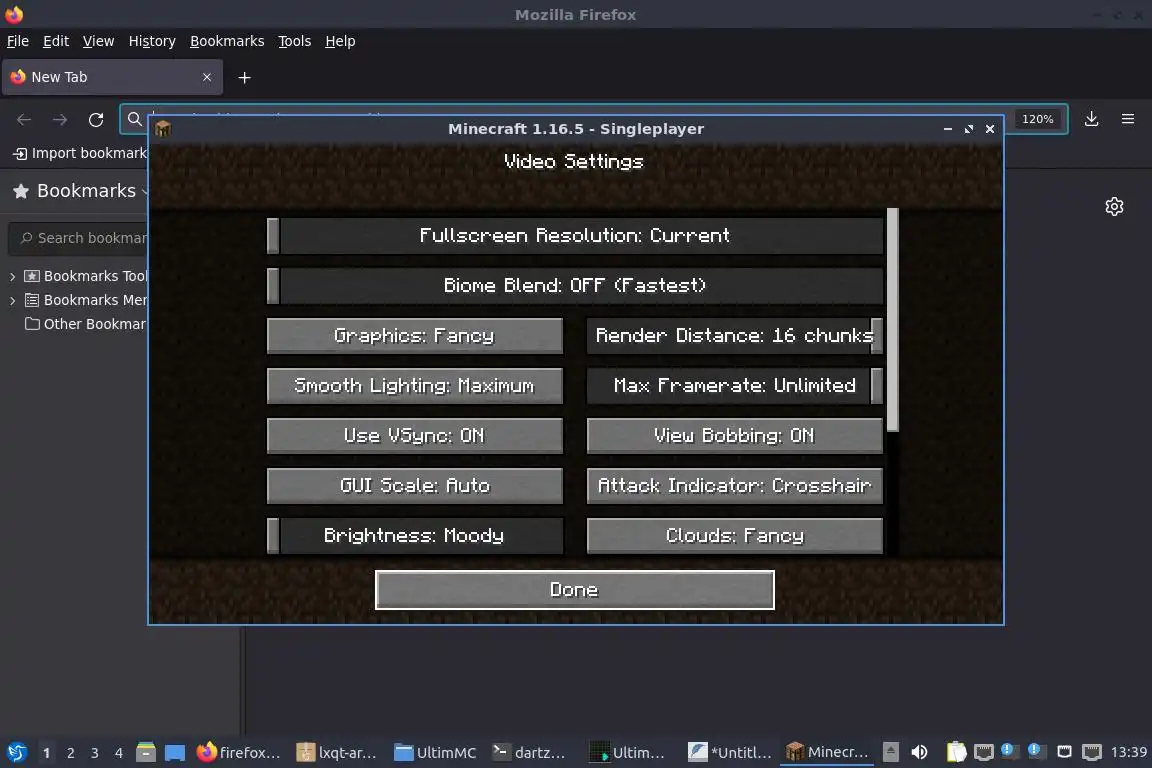Toggle the Graphics: Fancy setting
Screen dimensions: 1152x768
click(414, 336)
